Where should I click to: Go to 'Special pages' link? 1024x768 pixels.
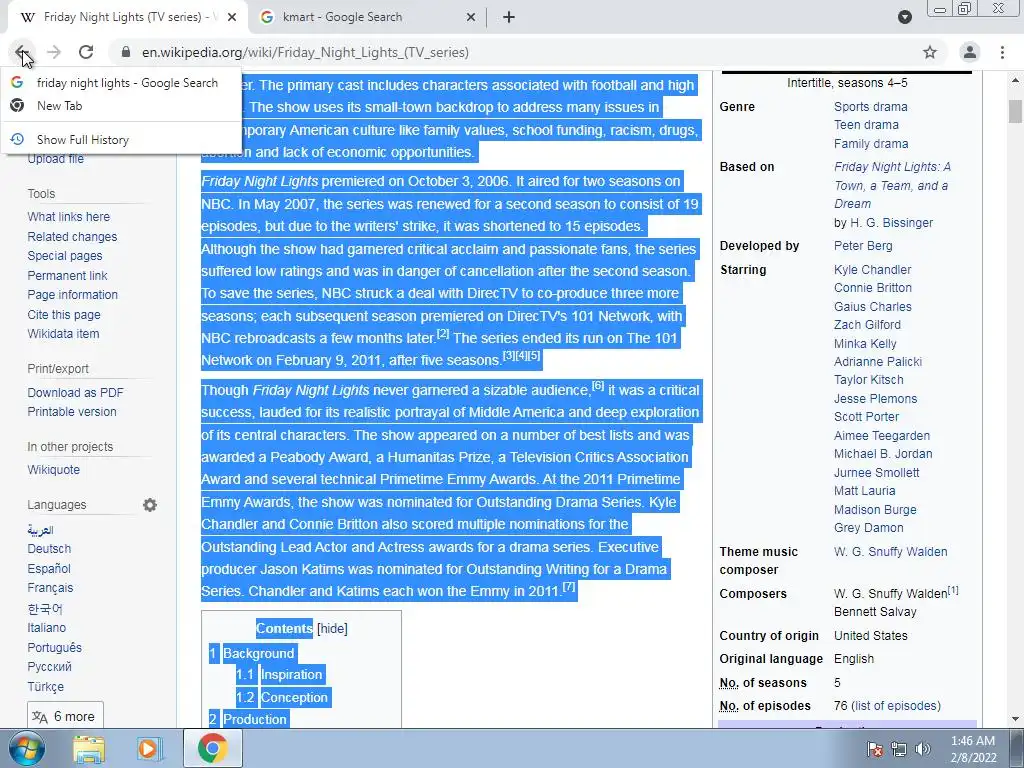point(65,256)
